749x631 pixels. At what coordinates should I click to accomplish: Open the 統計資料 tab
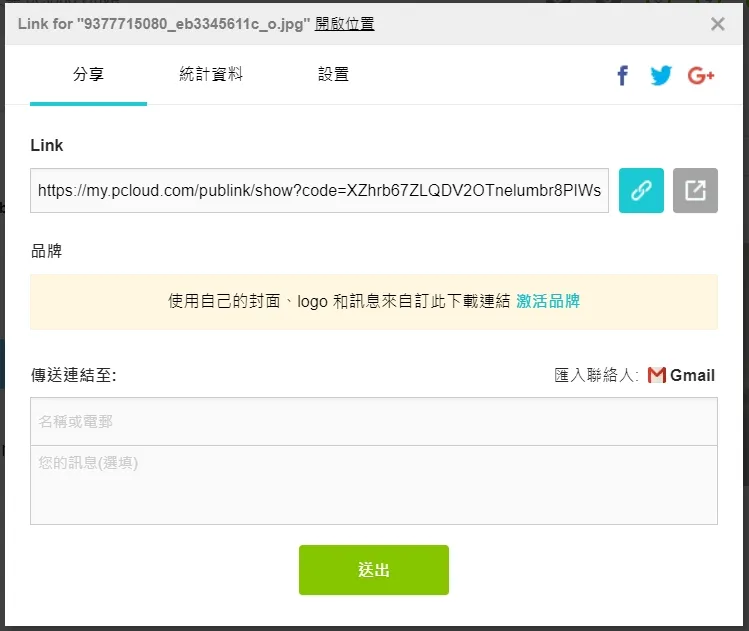211,75
